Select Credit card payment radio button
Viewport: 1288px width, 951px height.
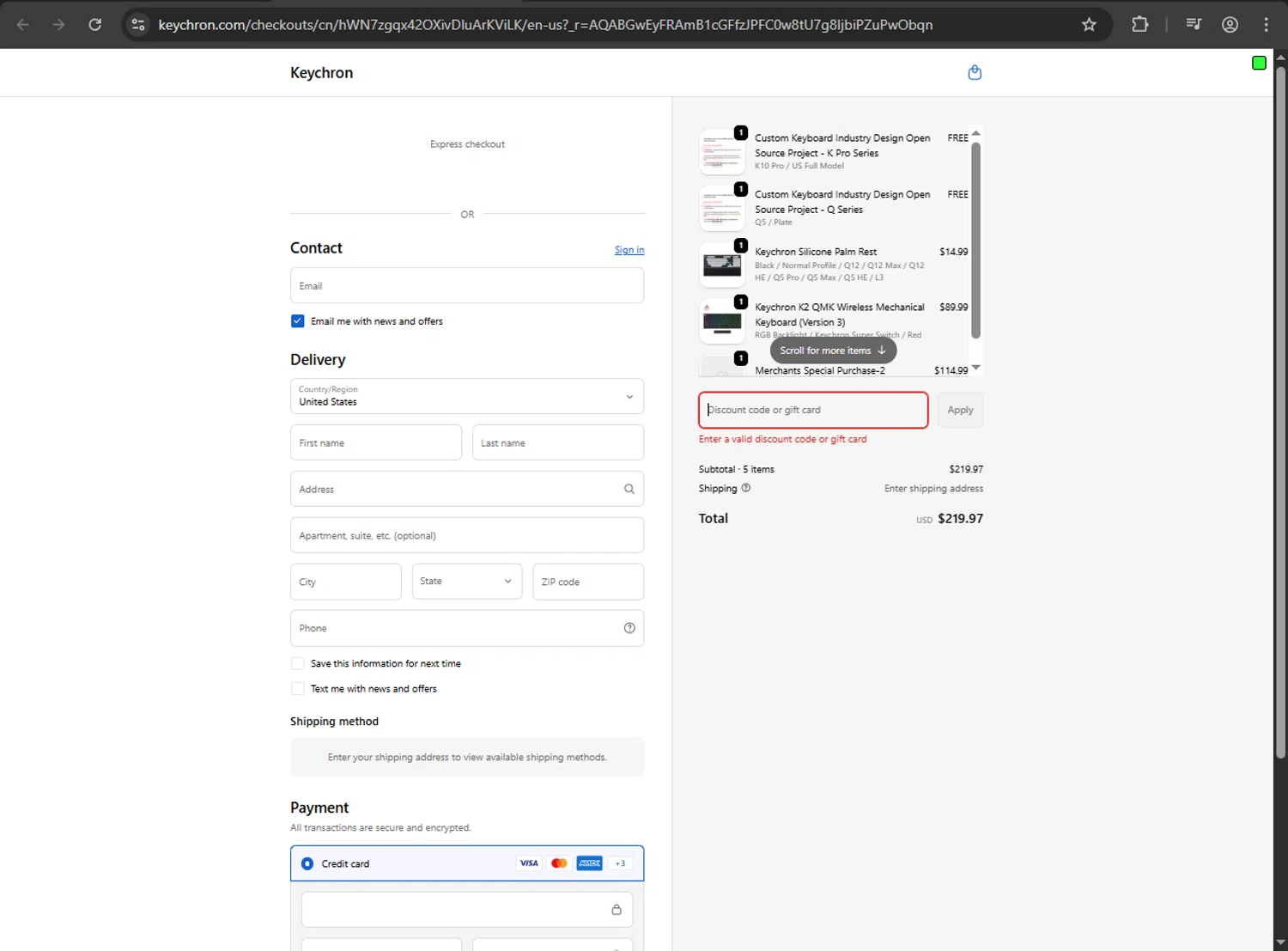coord(307,863)
